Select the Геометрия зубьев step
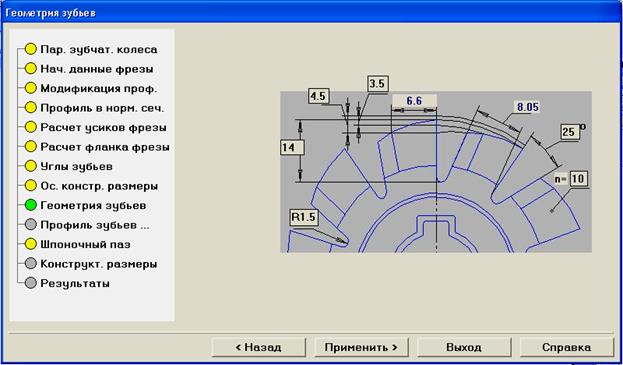623x365 pixels. (93, 206)
